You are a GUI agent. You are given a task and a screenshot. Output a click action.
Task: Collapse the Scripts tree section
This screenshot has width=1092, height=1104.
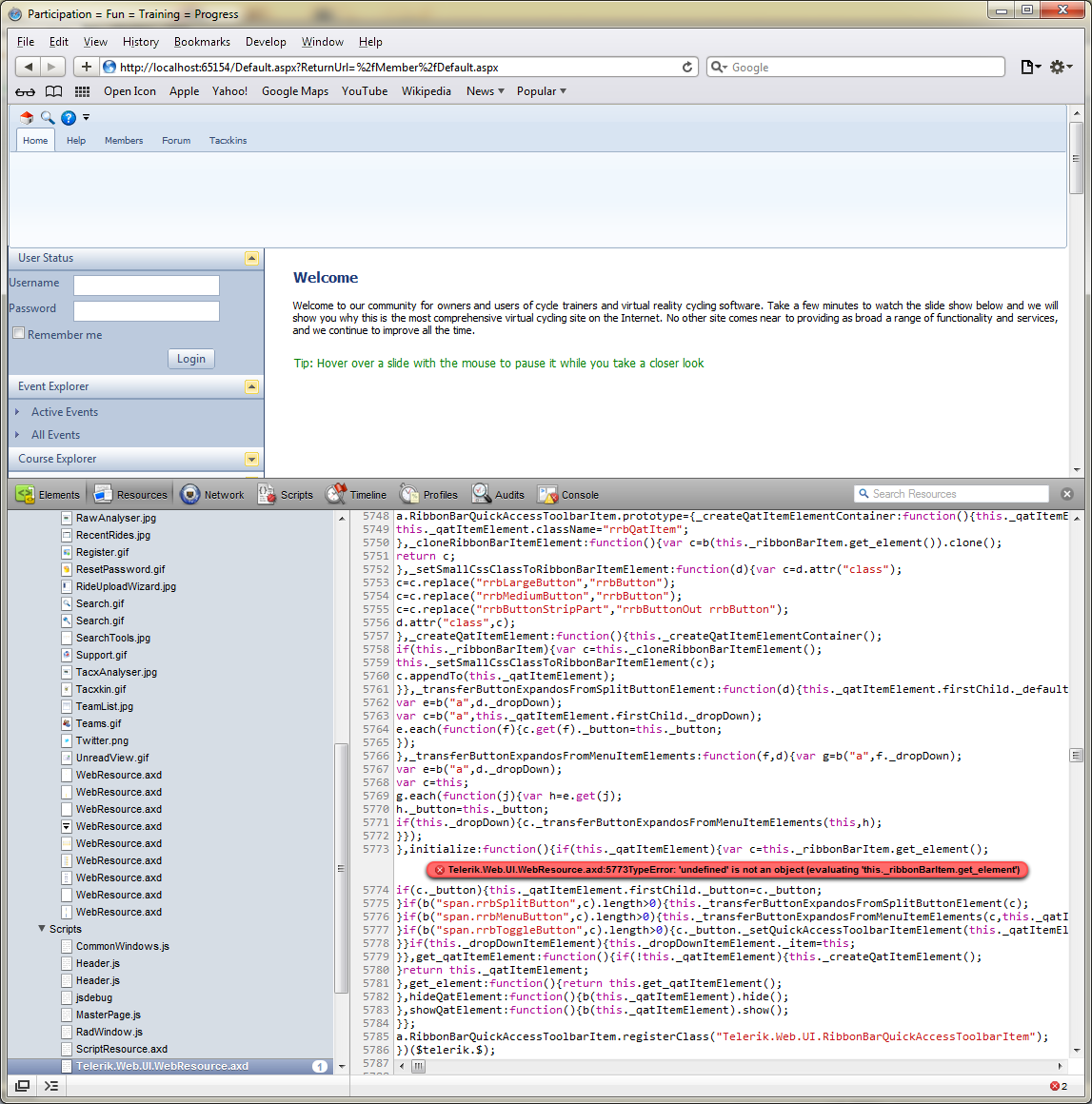(x=42, y=929)
